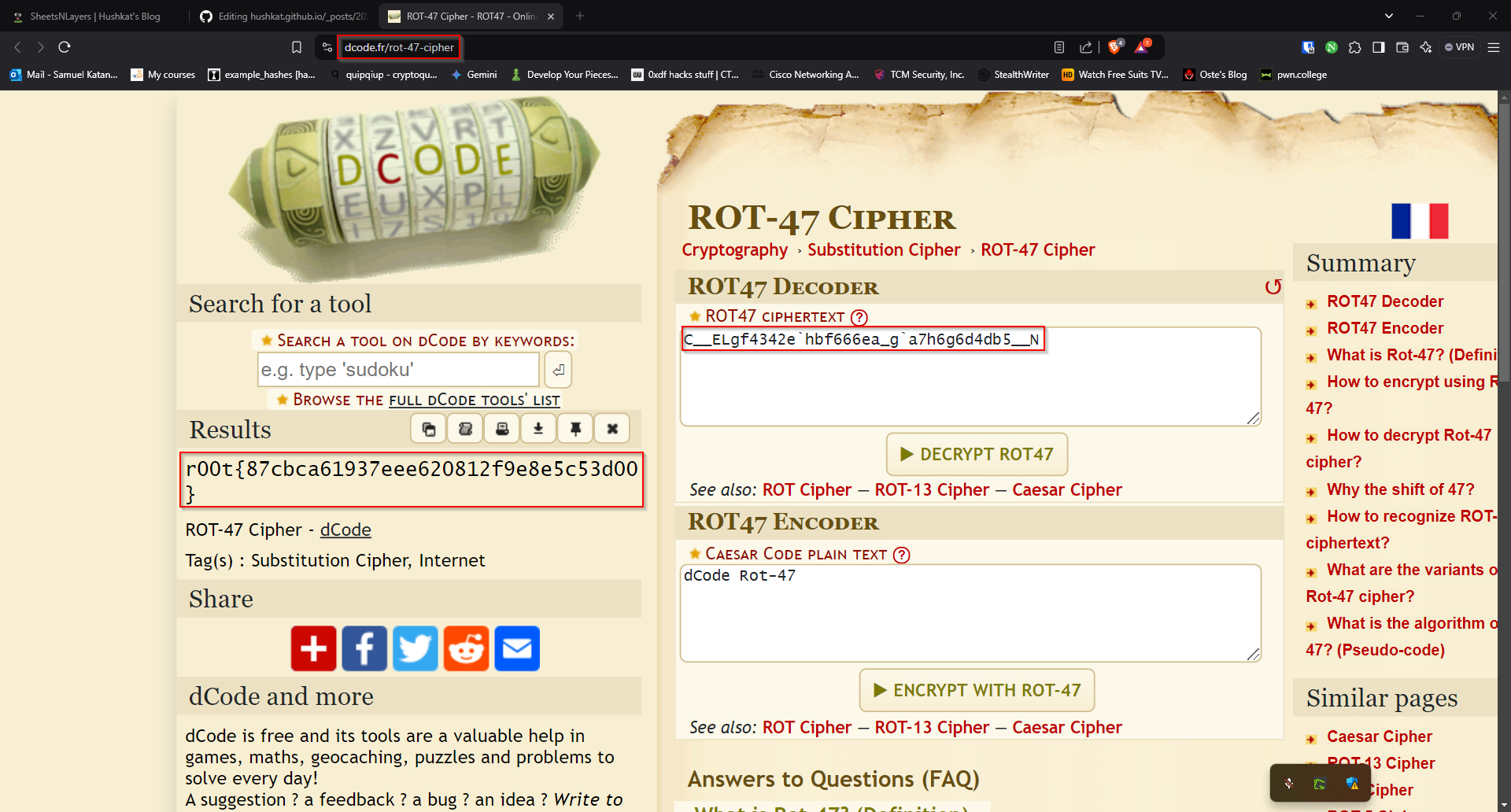Switch to the GitHub editing tab
The width and height of the screenshot is (1511, 812).
283,16
